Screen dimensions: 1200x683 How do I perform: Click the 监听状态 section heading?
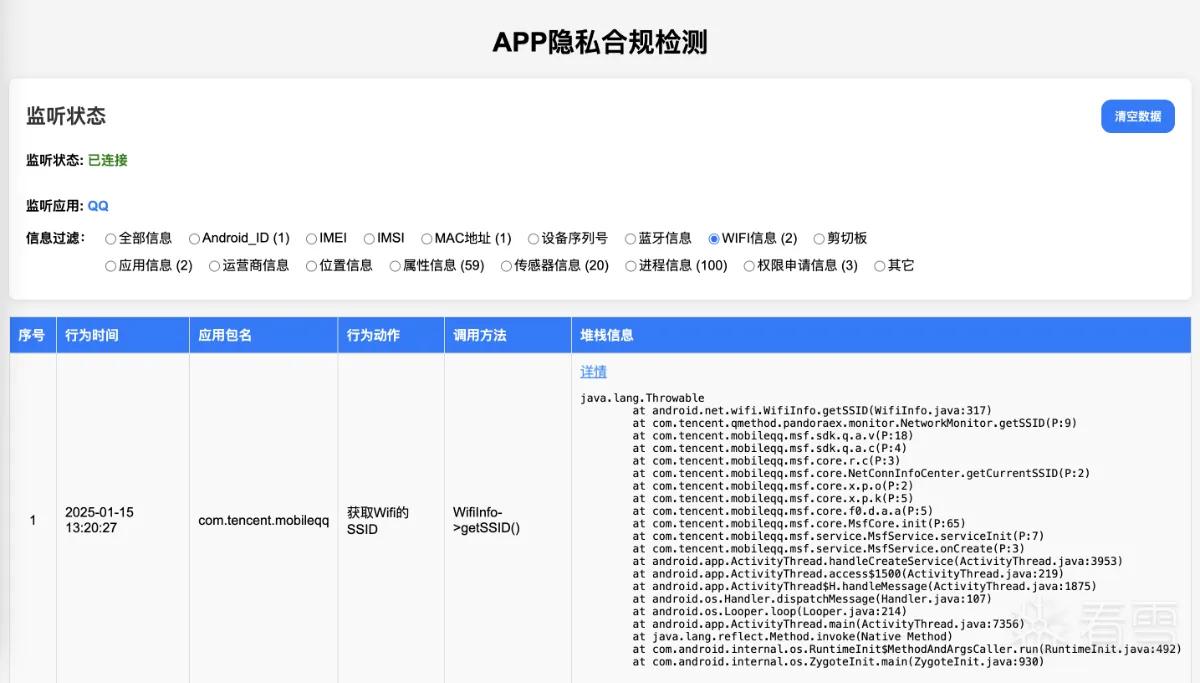pyautogui.click(x=66, y=116)
